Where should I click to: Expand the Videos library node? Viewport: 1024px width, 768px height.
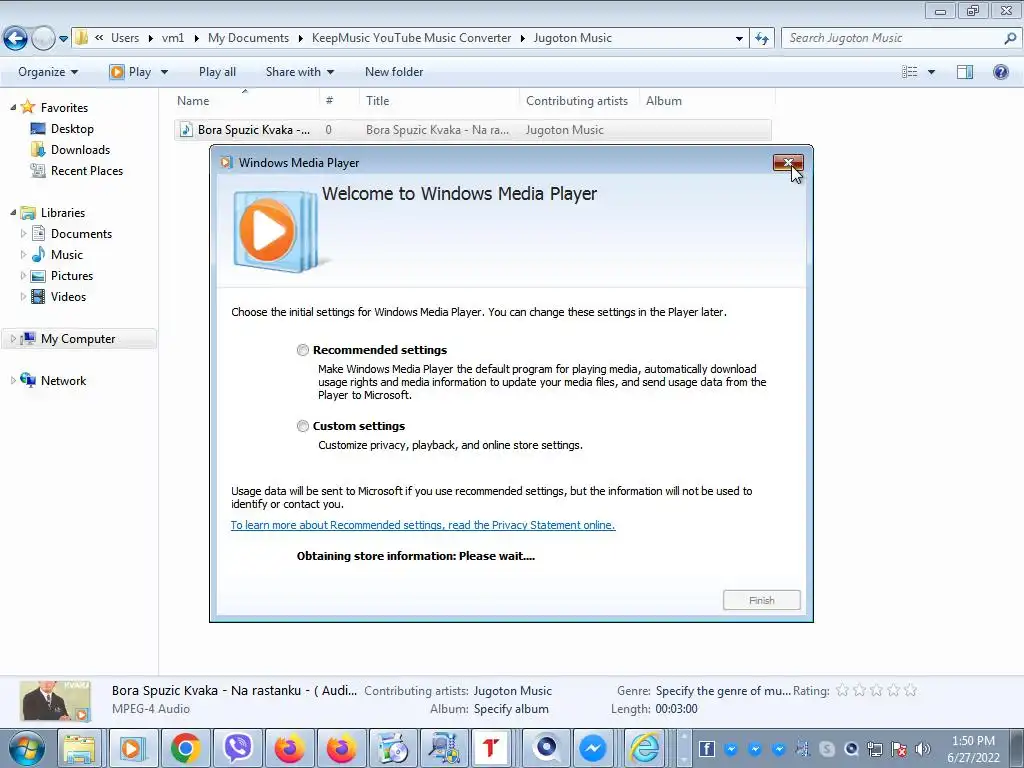(x=24, y=296)
